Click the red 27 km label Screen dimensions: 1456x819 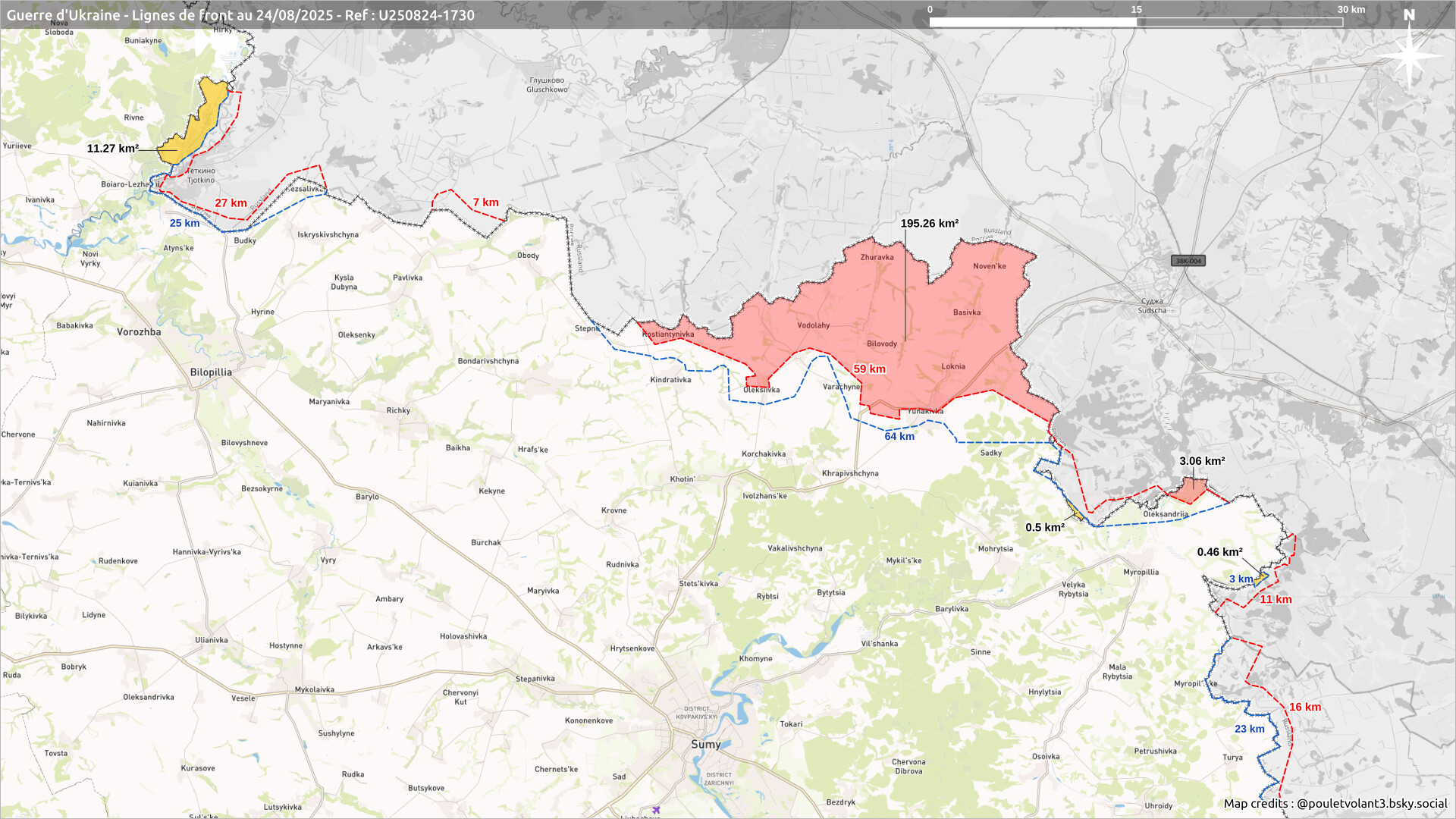coord(231,203)
